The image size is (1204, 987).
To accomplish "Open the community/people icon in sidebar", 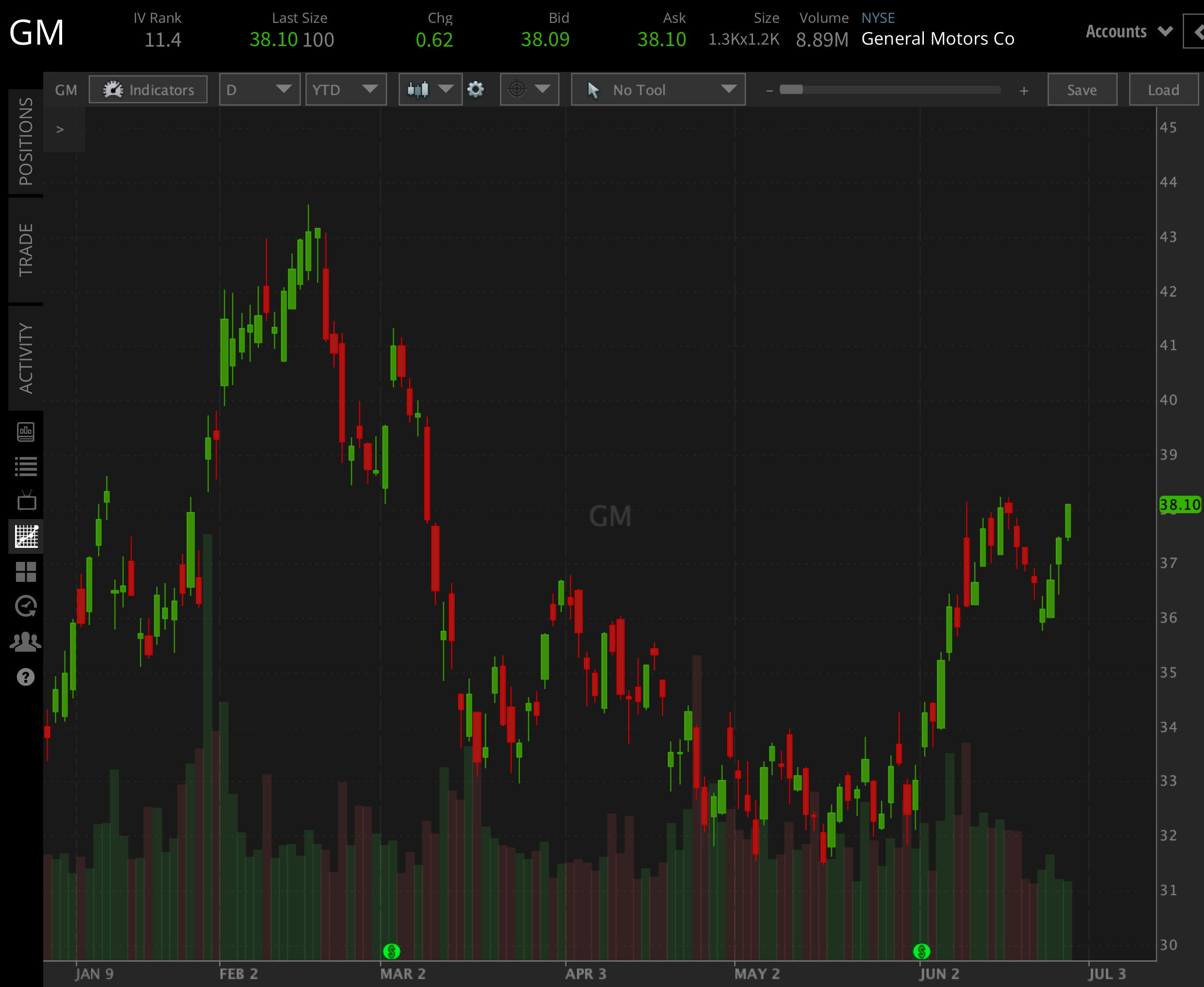I will (x=25, y=642).
